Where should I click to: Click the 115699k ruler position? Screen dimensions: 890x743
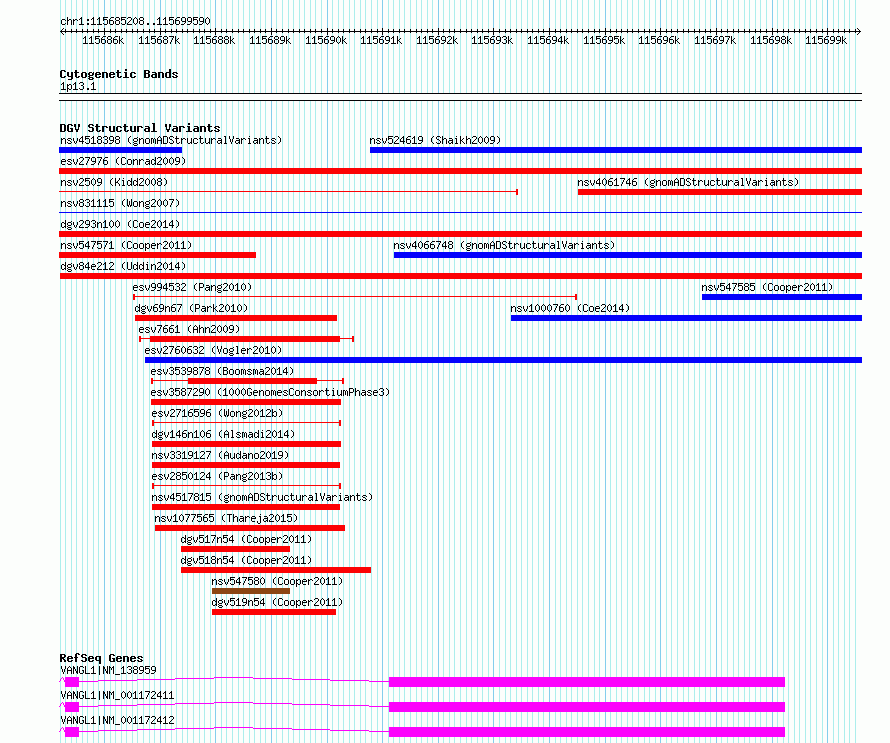pyautogui.click(x=826, y=40)
